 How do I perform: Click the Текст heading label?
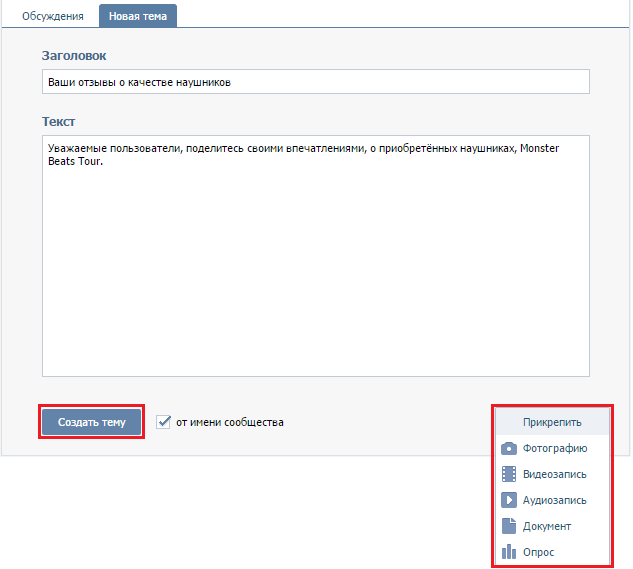[59, 122]
